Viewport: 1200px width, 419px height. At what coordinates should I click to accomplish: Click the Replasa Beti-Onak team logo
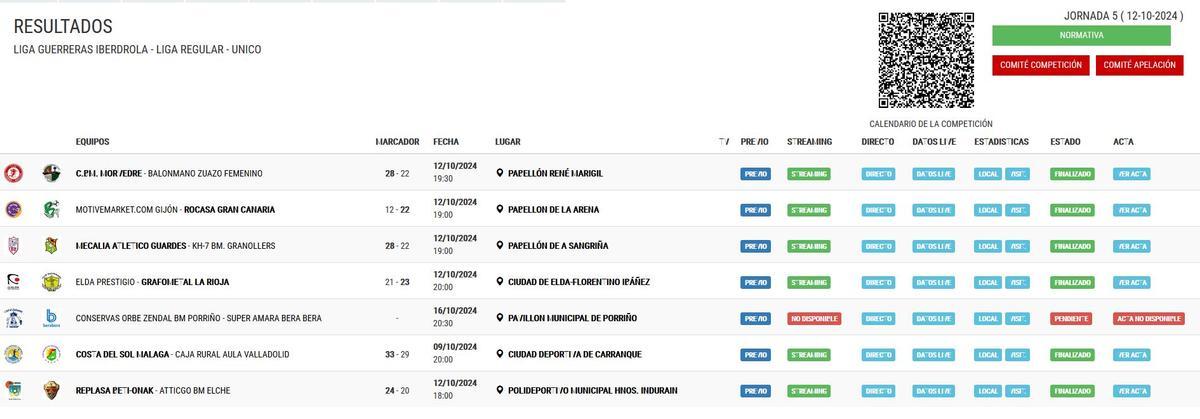tap(13, 390)
